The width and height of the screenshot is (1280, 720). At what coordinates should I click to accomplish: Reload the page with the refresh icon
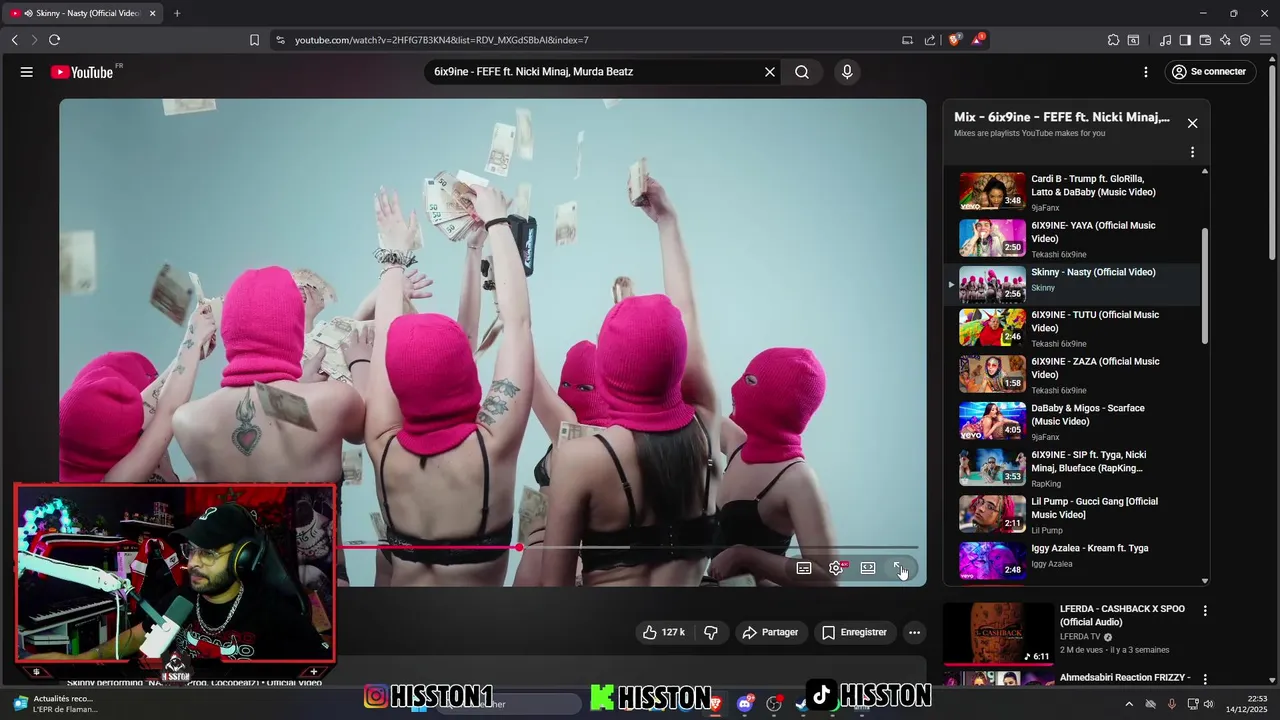tap(54, 40)
